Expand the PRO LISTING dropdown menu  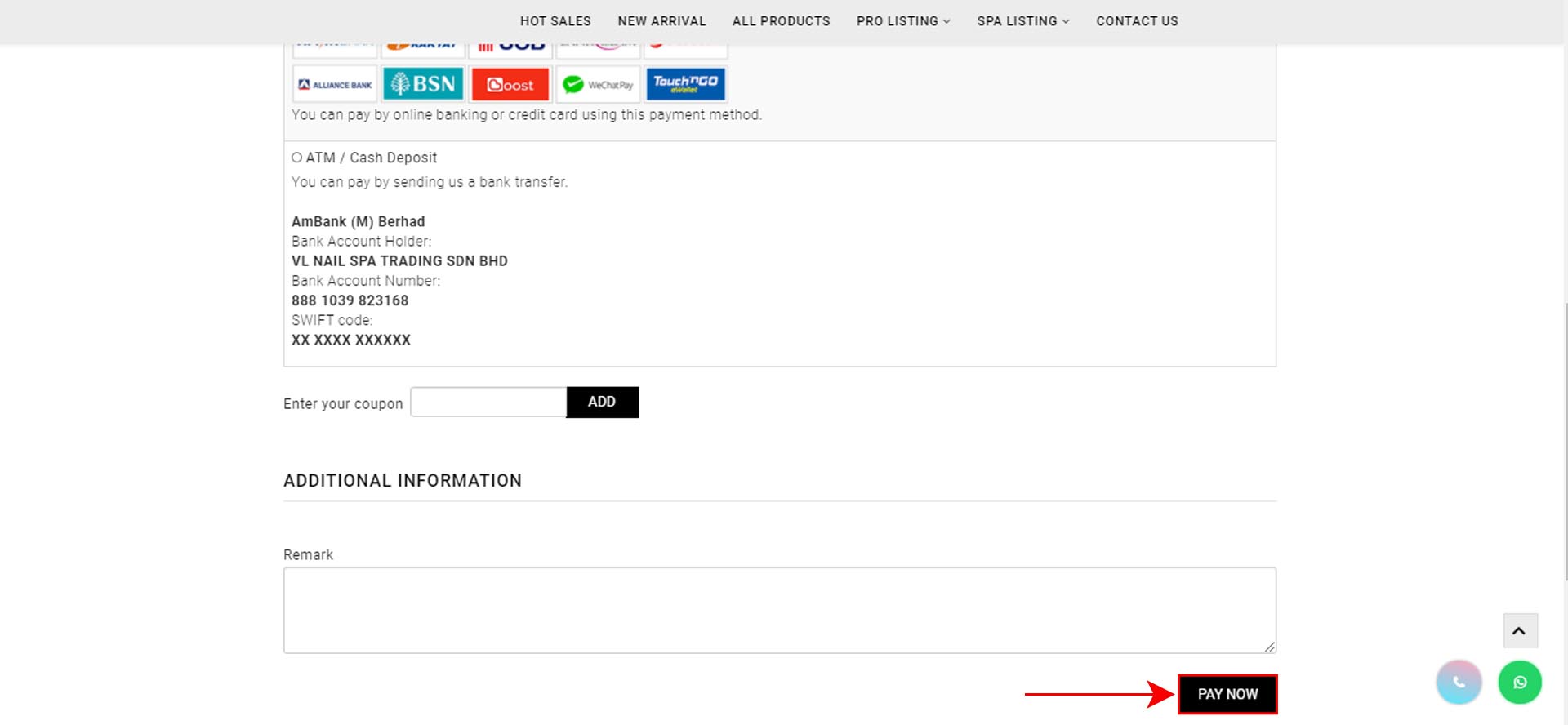point(903,21)
